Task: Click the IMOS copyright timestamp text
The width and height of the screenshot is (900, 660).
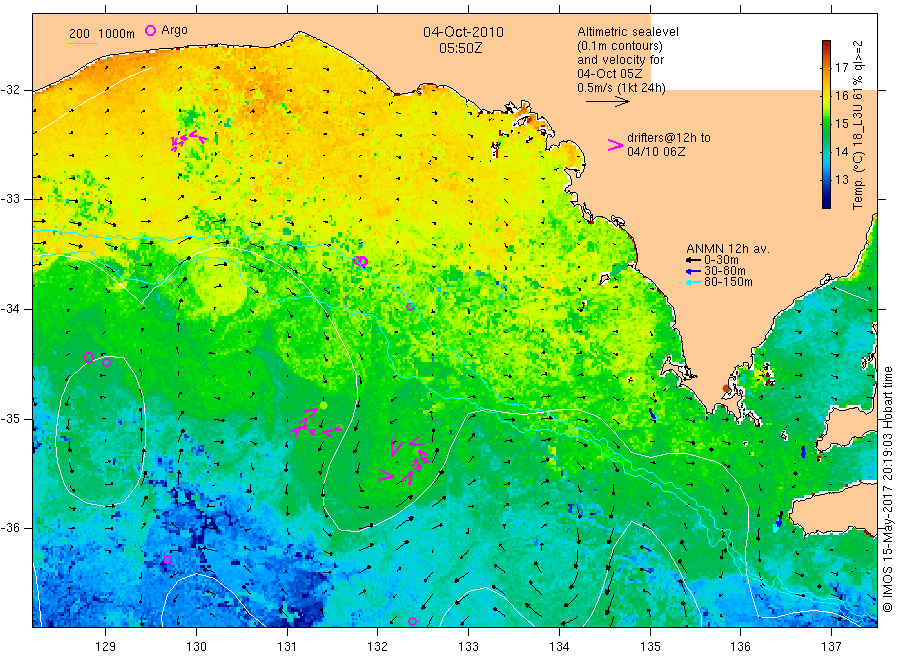Action: [887, 489]
